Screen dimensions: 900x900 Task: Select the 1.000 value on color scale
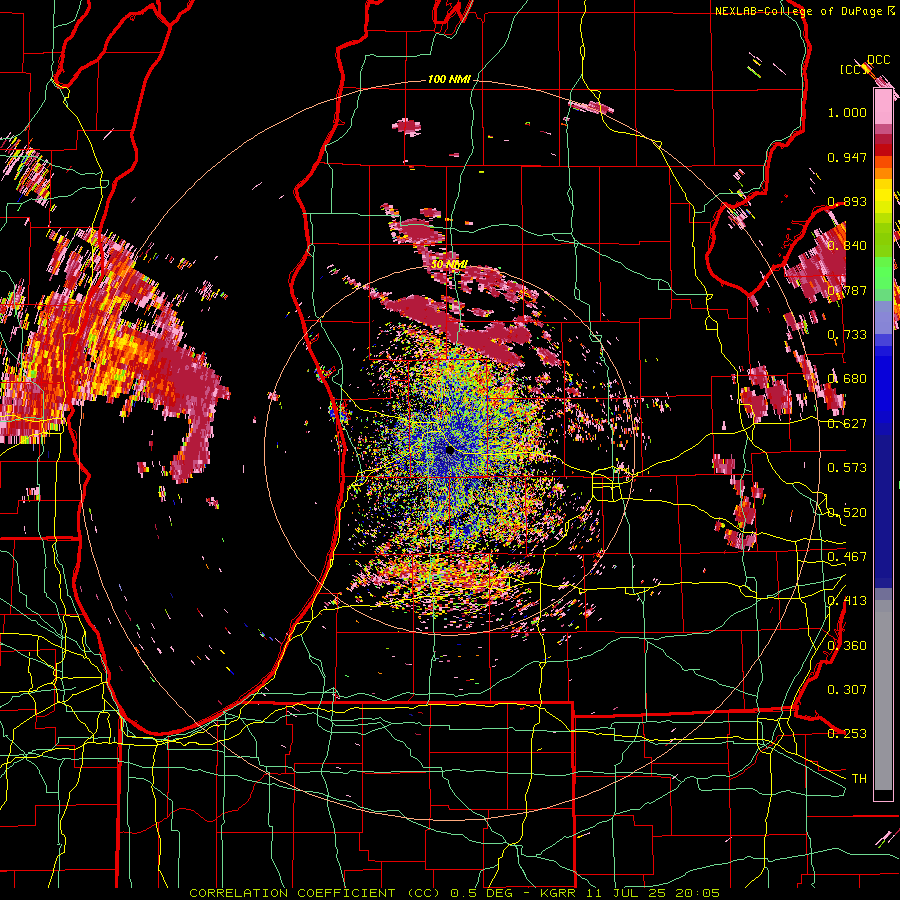847,112
